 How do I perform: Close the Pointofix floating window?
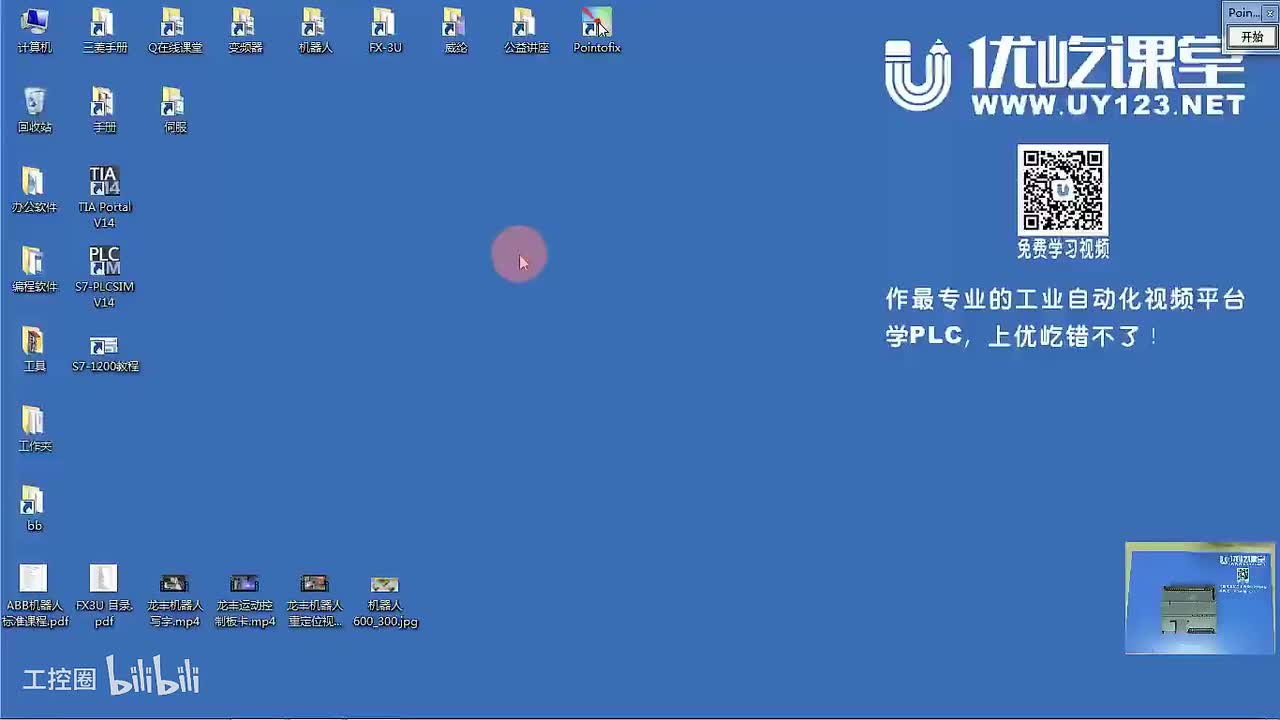click(x=1270, y=14)
